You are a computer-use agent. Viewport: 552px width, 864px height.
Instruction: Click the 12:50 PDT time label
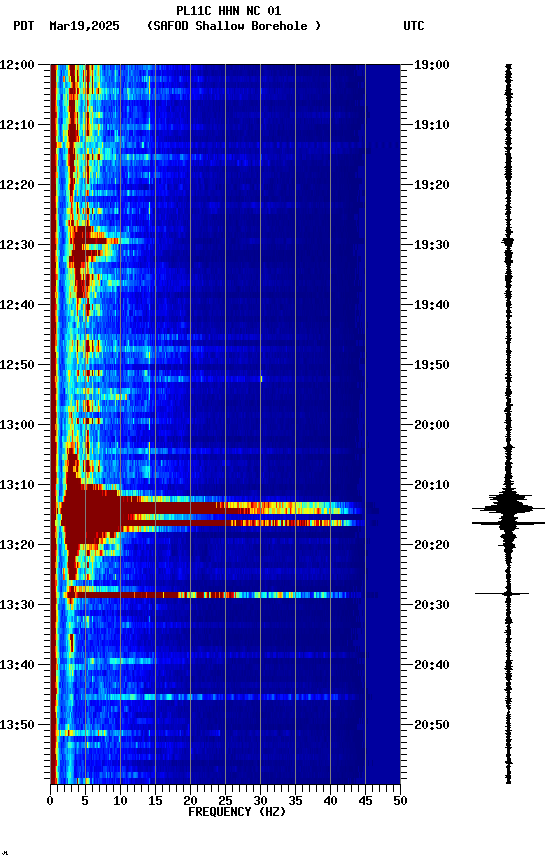point(17,365)
